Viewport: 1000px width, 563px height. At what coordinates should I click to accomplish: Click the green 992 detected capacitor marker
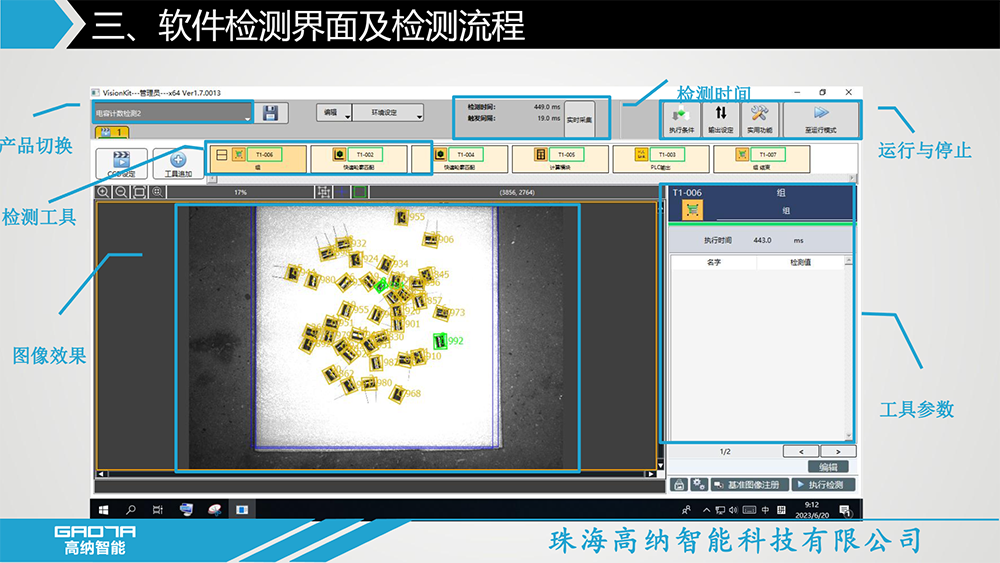coord(440,341)
